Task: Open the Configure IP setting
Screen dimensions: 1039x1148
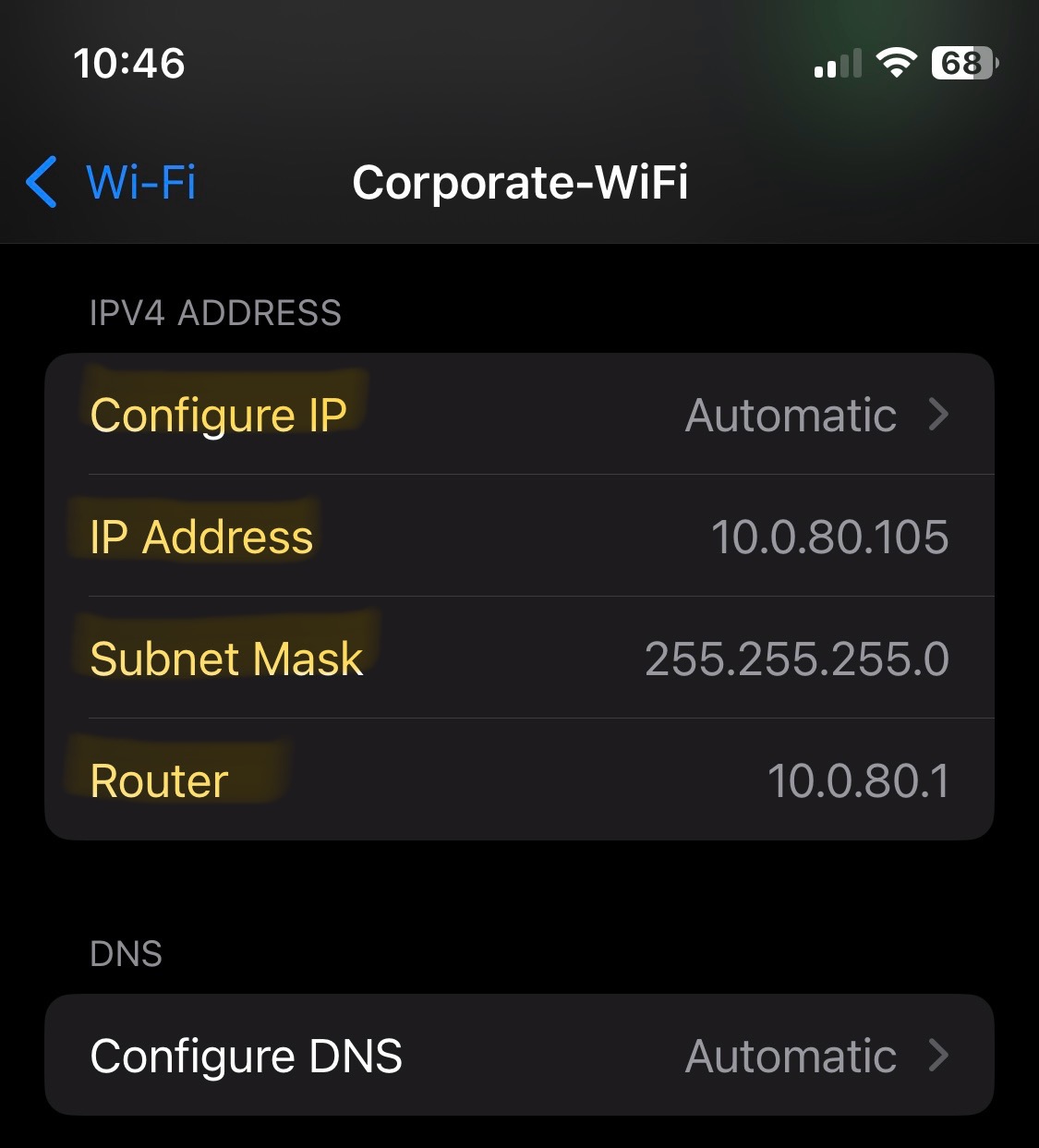Action: tap(519, 415)
